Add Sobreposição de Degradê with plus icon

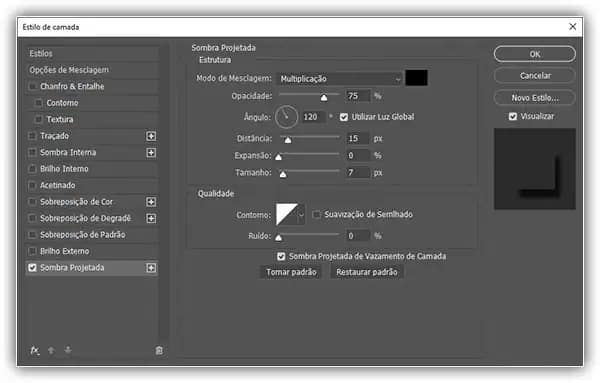151,218
